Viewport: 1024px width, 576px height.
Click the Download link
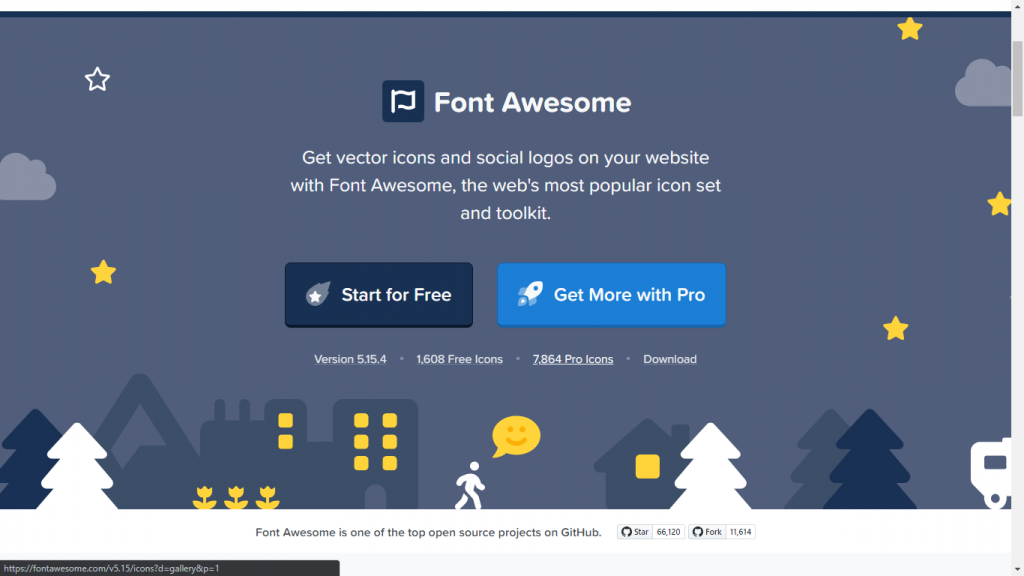click(669, 359)
